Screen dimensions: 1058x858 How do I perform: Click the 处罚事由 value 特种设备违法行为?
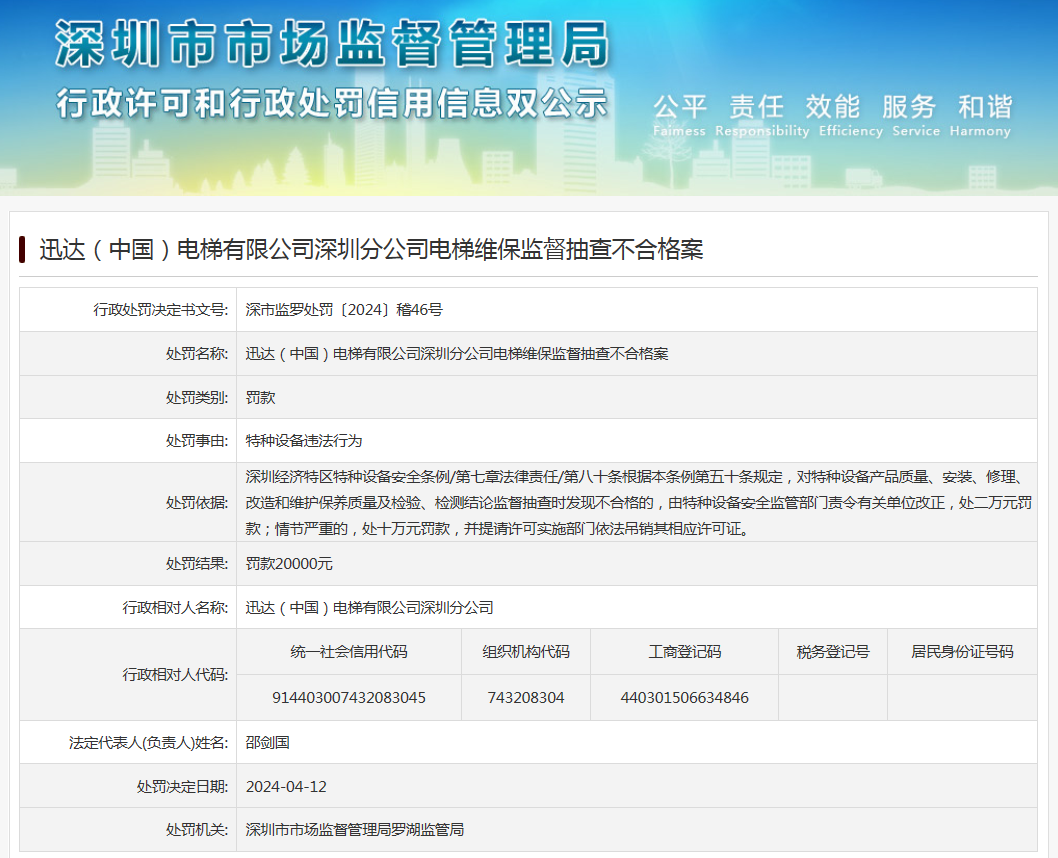pos(304,440)
